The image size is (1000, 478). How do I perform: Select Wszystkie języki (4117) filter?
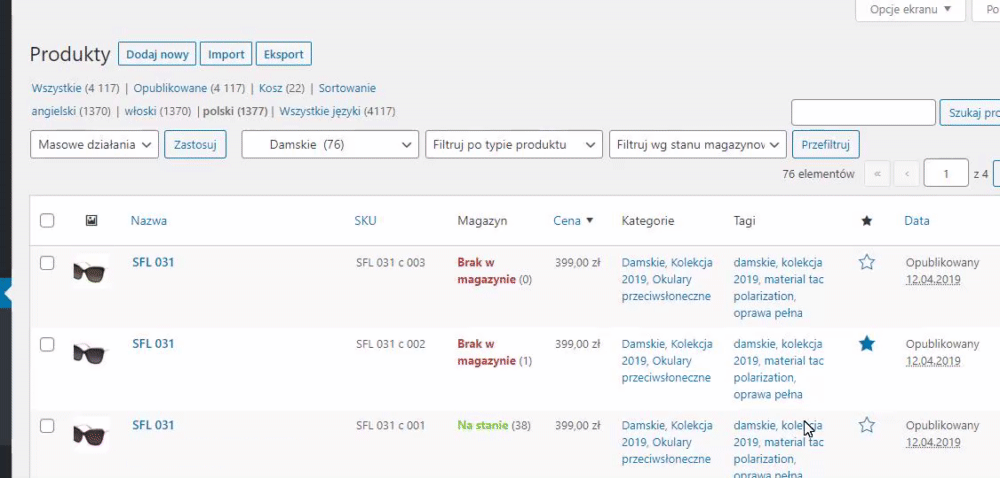pos(337,112)
